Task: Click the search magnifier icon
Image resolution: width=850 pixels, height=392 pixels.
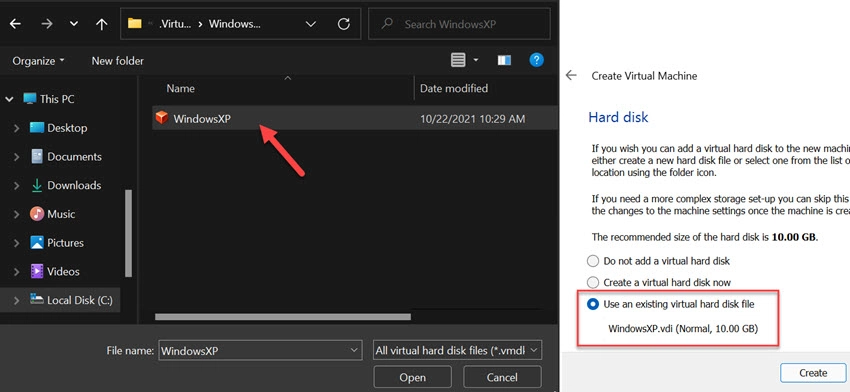Action: 387,24
